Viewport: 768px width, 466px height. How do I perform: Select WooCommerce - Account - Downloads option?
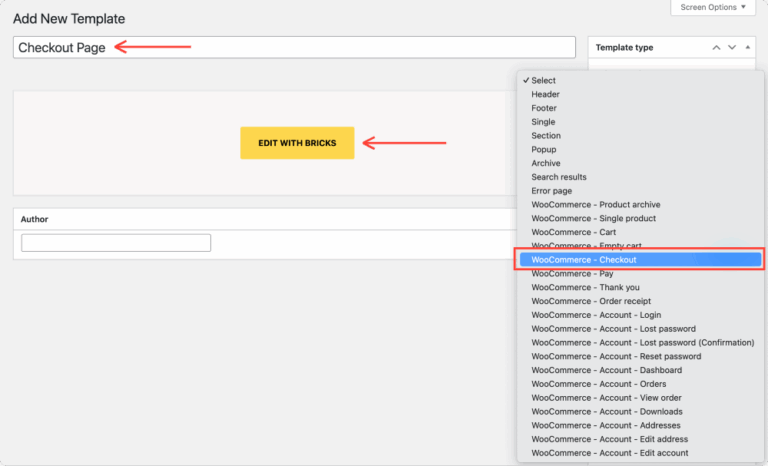[x=641, y=412]
